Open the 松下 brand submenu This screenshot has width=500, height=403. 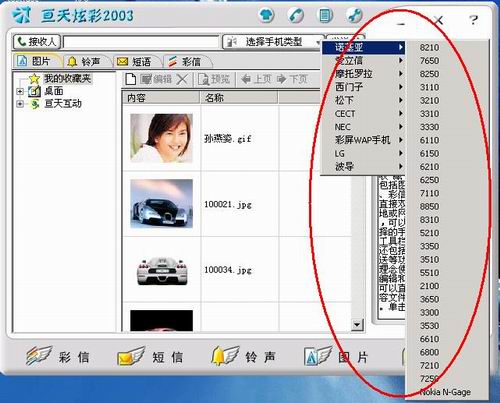click(x=363, y=100)
